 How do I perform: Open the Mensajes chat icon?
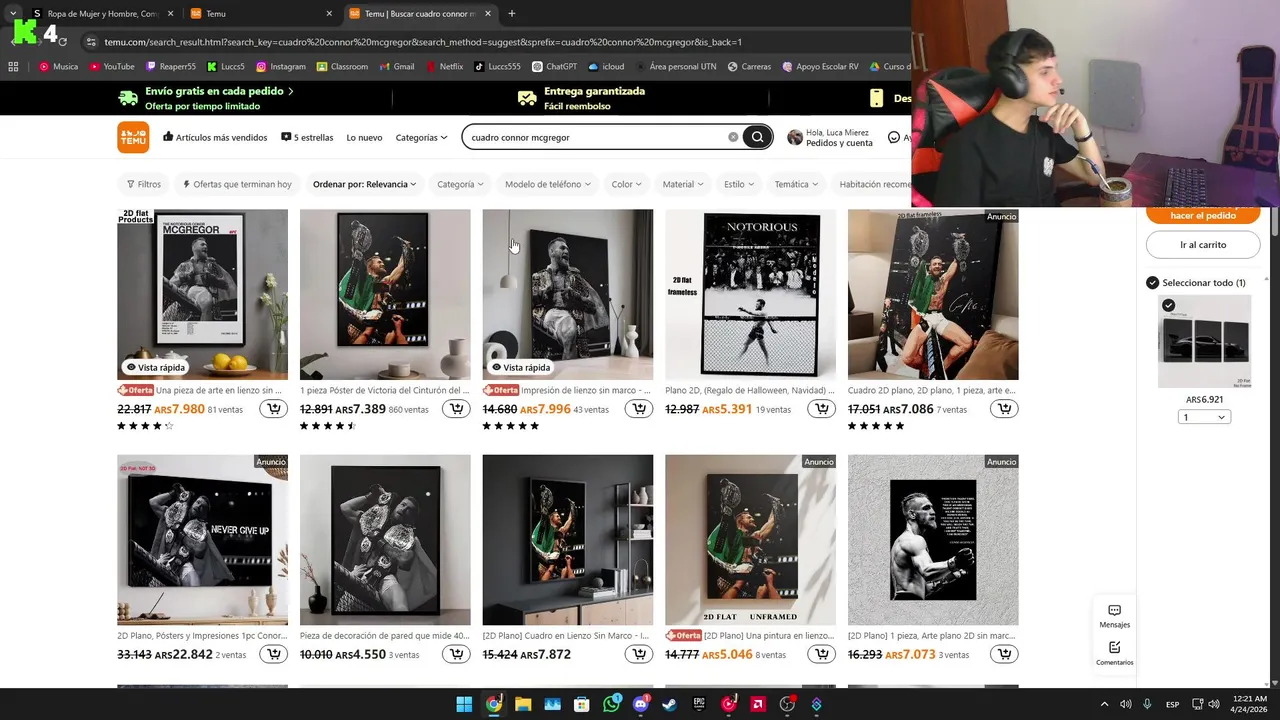coord(1114,616)
